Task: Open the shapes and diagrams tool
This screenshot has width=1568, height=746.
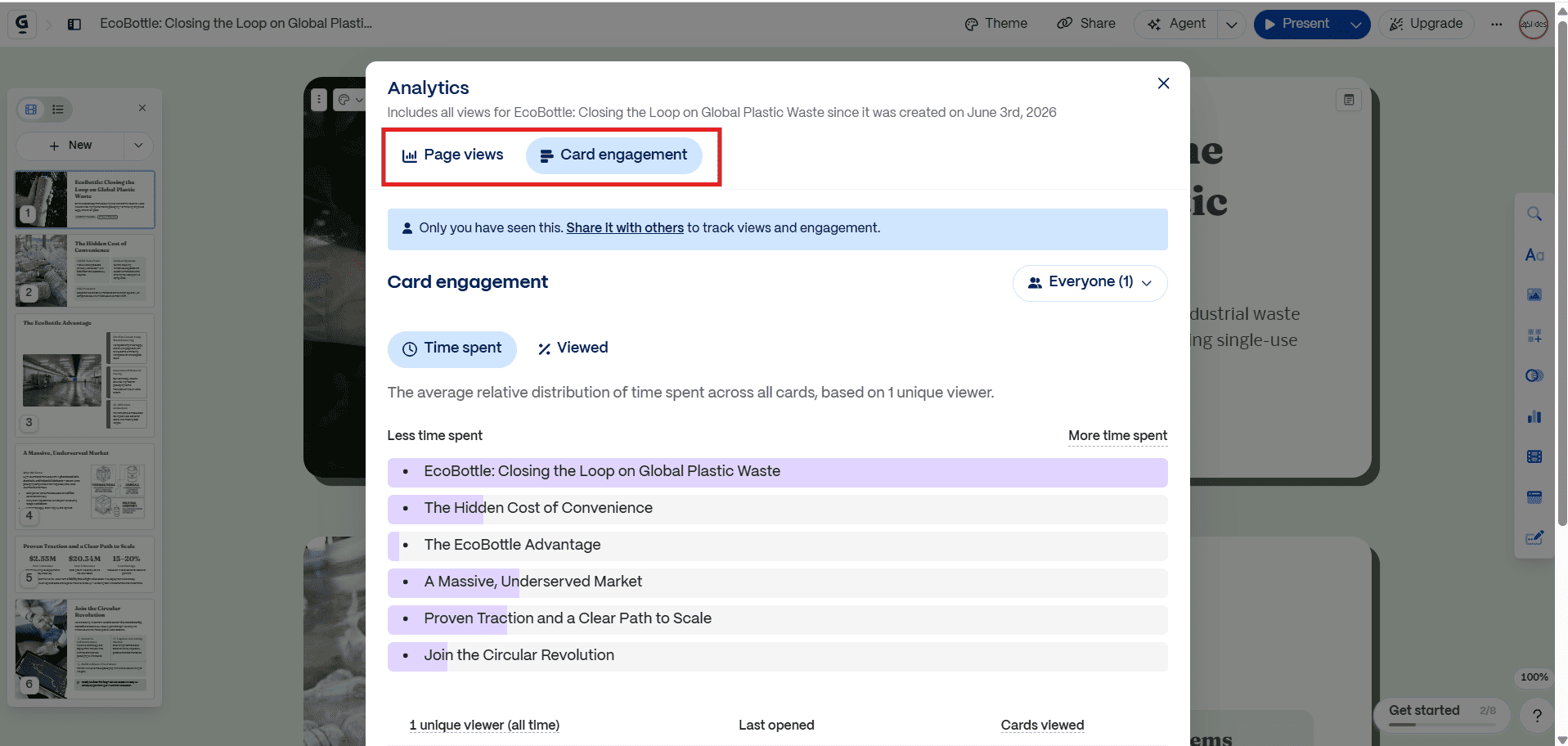Action: click(x=1534, y=375)
